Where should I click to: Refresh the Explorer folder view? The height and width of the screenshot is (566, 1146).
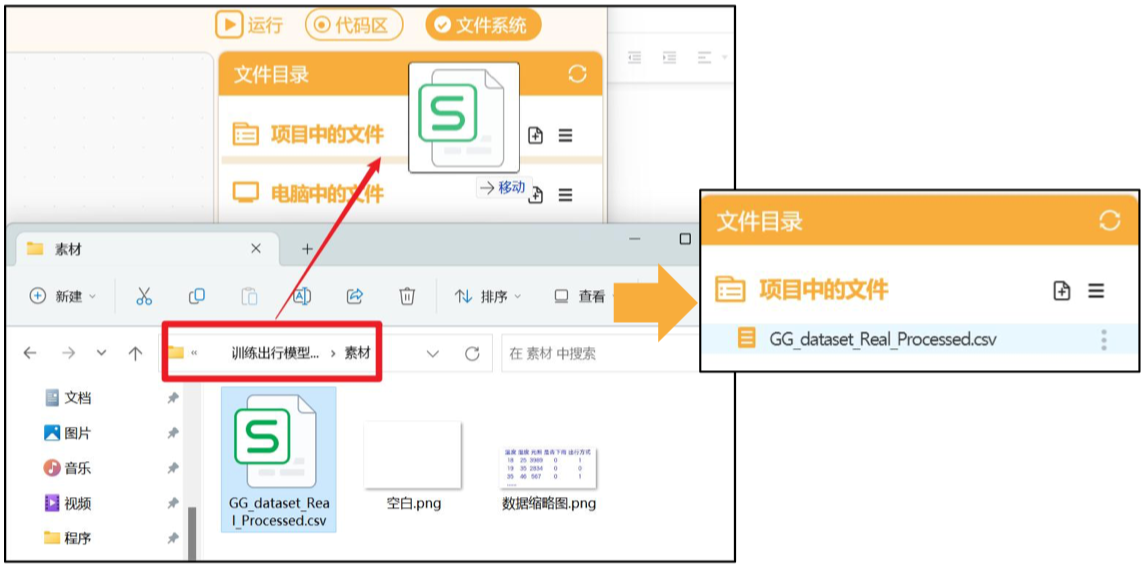click(472, 354)
